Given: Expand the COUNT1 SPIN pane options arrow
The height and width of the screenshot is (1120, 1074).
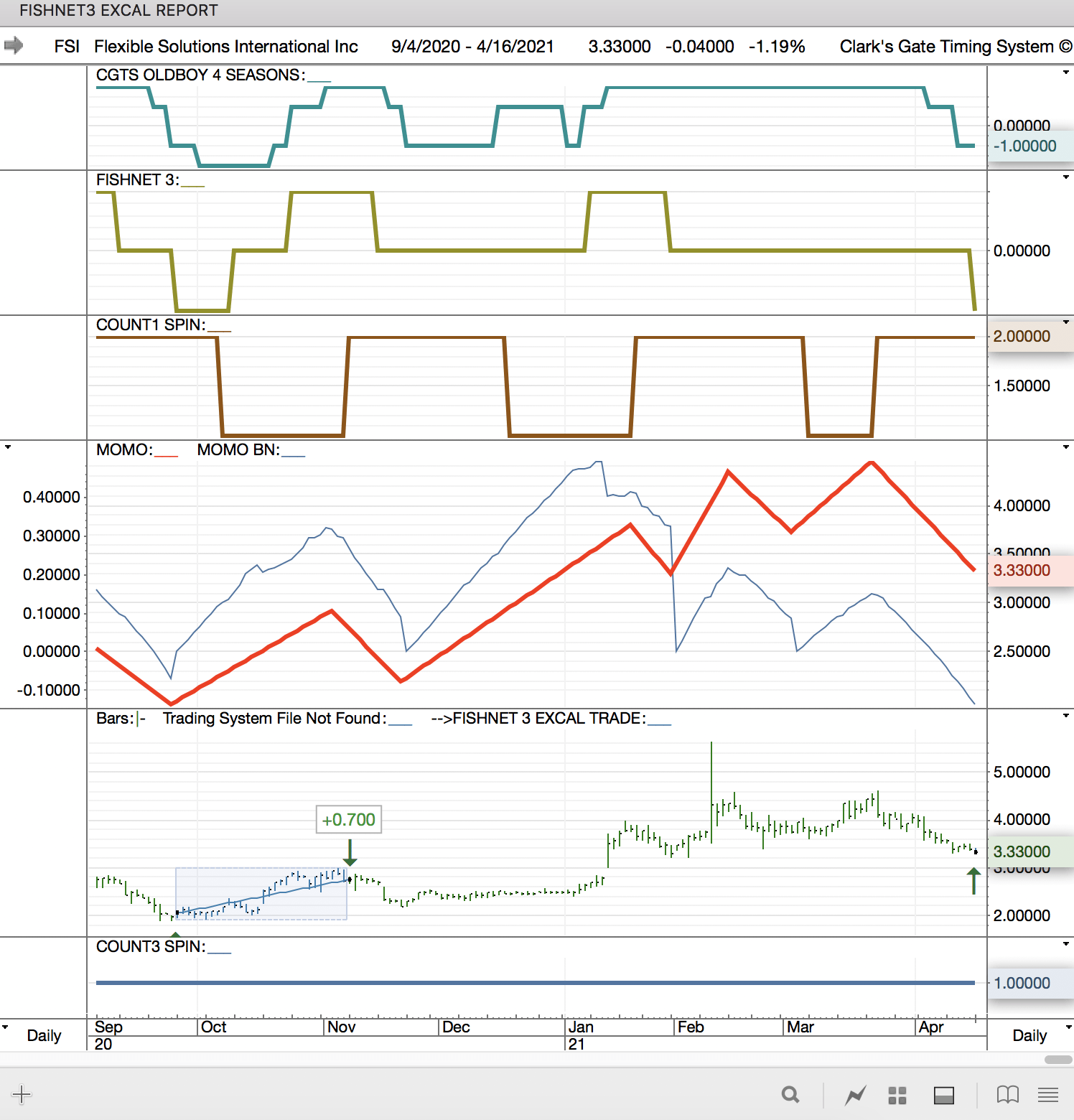Looking at the screenshot, I should [x=1065, y=322].
